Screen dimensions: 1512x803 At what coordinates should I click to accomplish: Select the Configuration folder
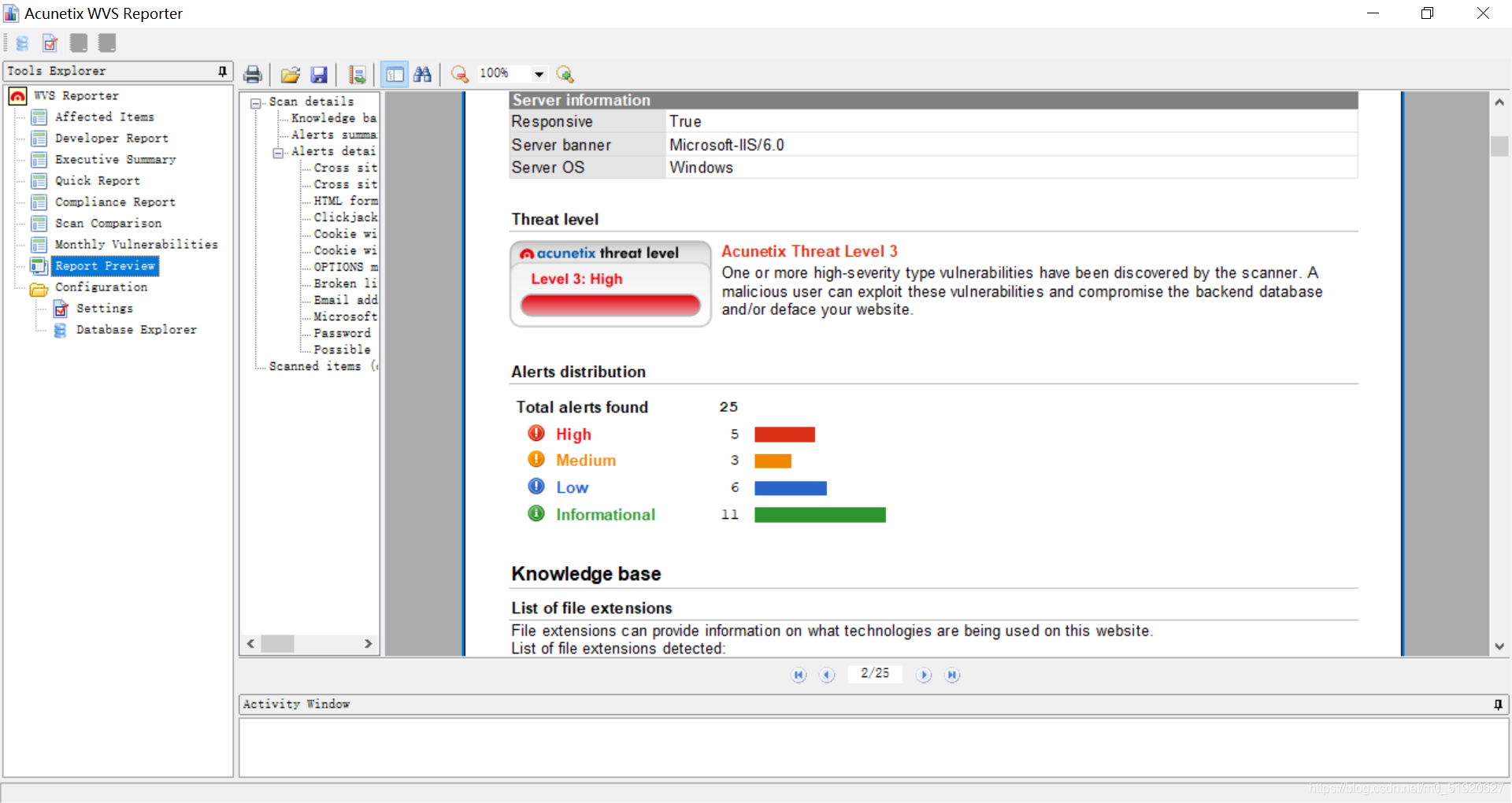coord(102,287)
